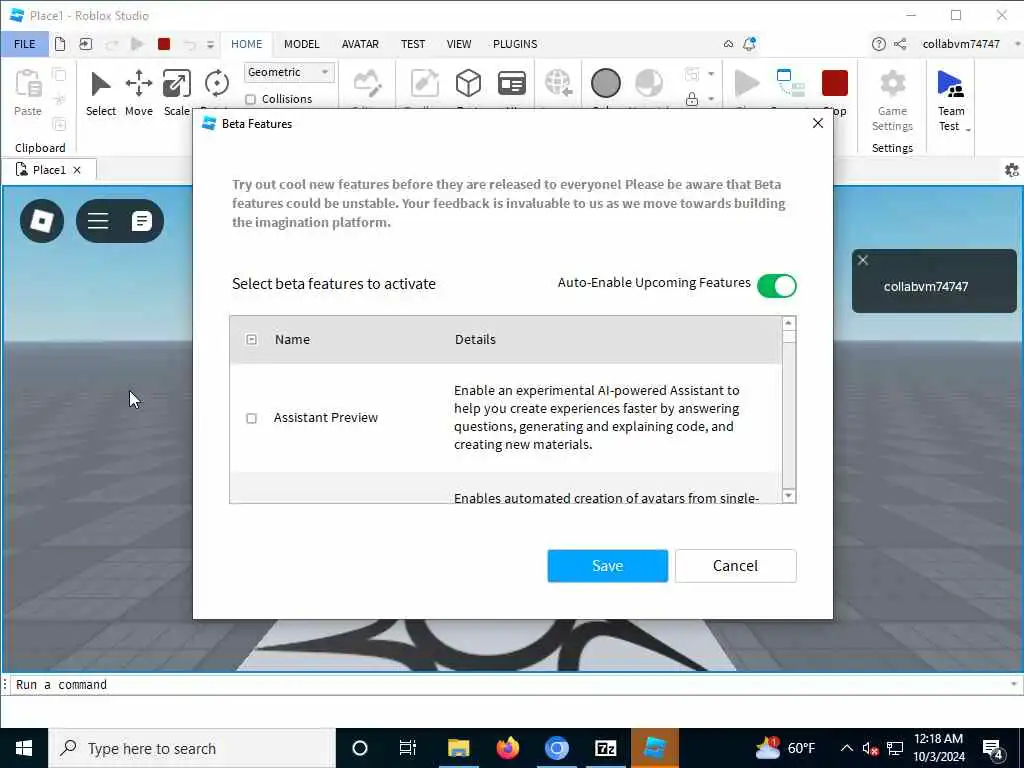This screenshot has width=1024, height=768.
Task: Open the UI editor icon
Action: click(x=511, y=84)
